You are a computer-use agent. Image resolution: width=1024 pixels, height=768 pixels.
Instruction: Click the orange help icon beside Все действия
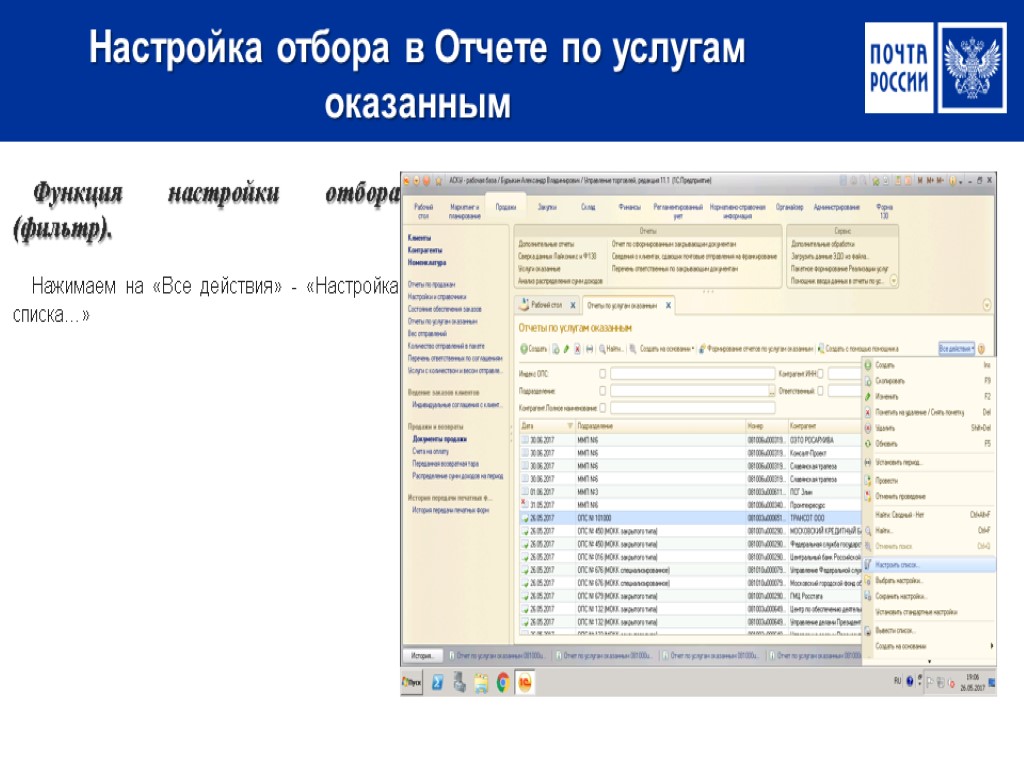(981, 349)
